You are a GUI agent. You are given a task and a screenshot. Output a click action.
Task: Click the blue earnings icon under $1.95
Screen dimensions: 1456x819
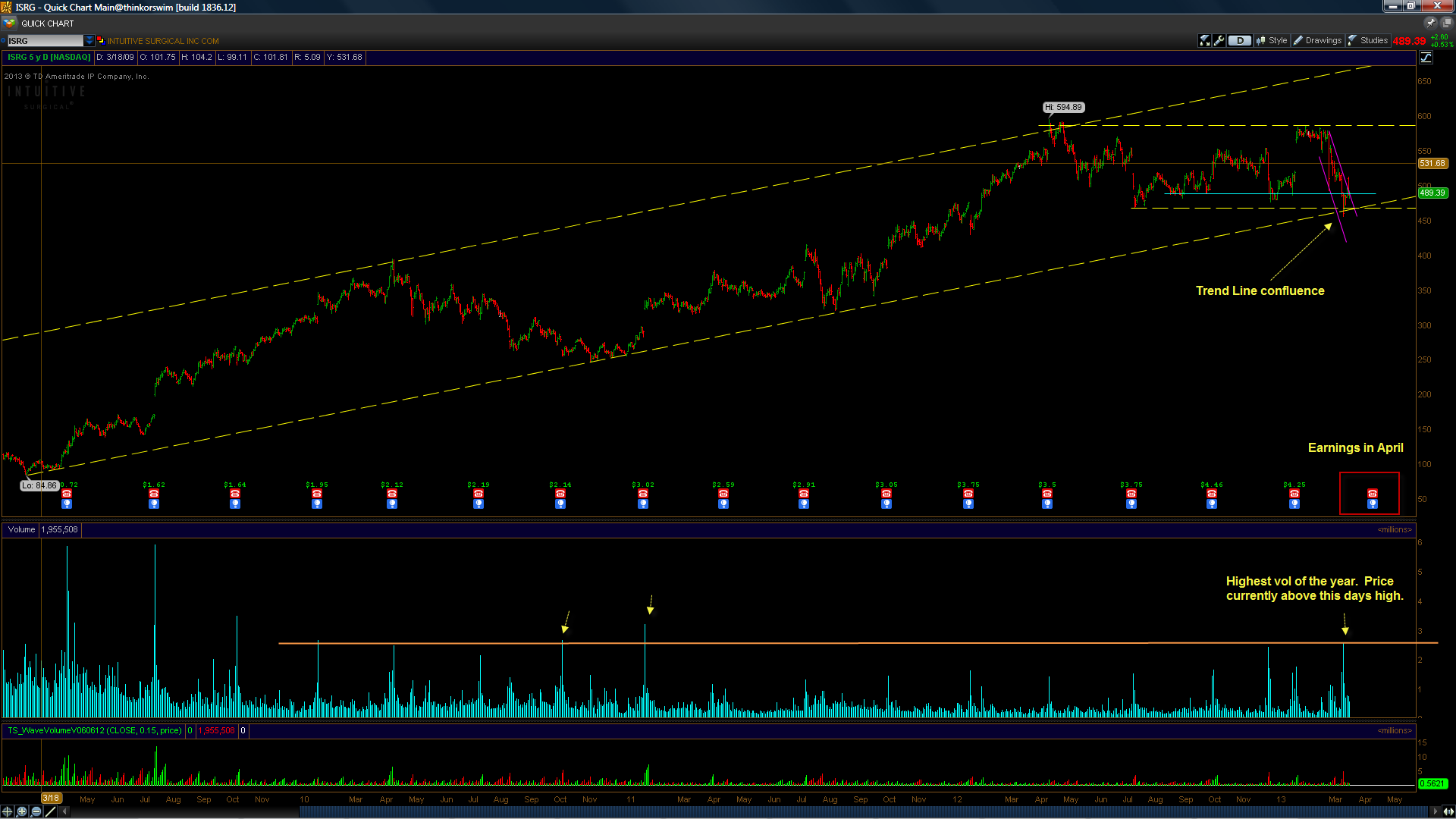point(317,504)
